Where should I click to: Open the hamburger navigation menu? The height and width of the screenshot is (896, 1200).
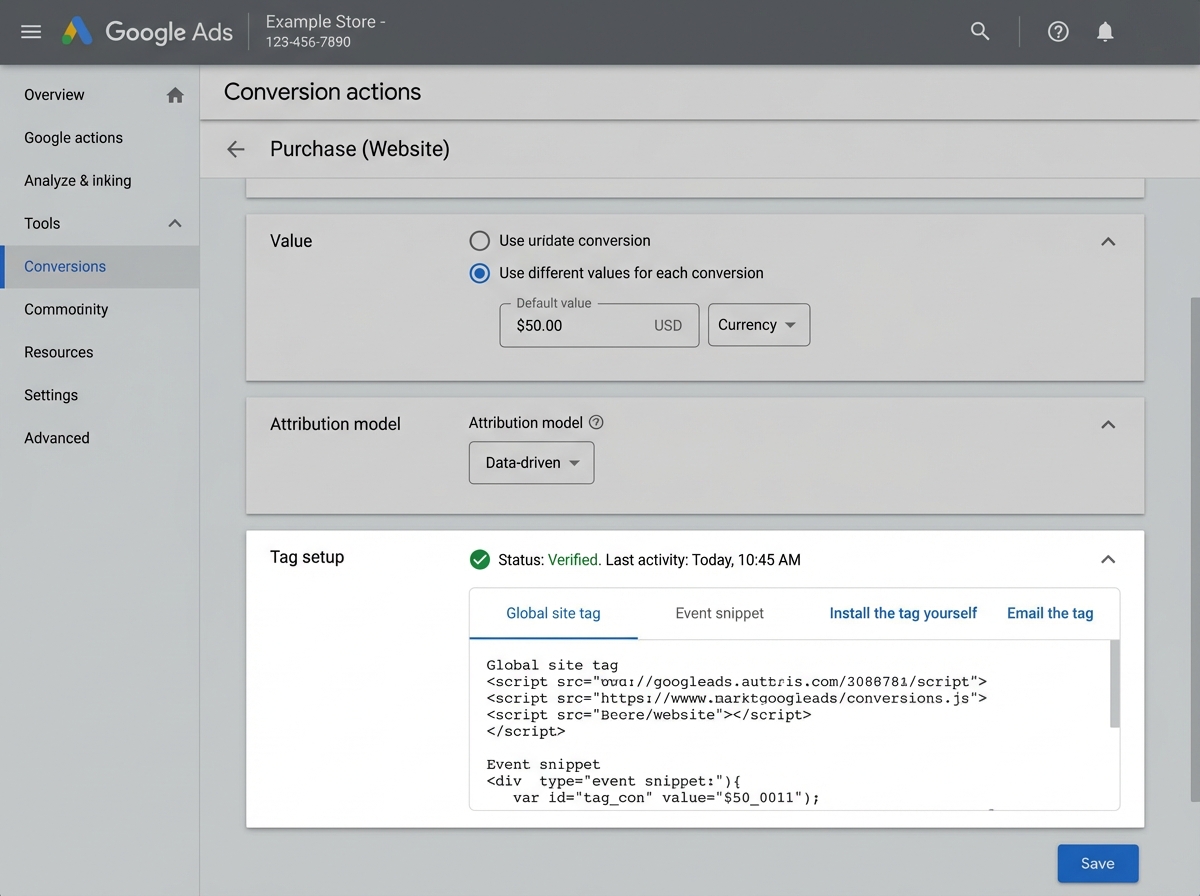[30, 31]
